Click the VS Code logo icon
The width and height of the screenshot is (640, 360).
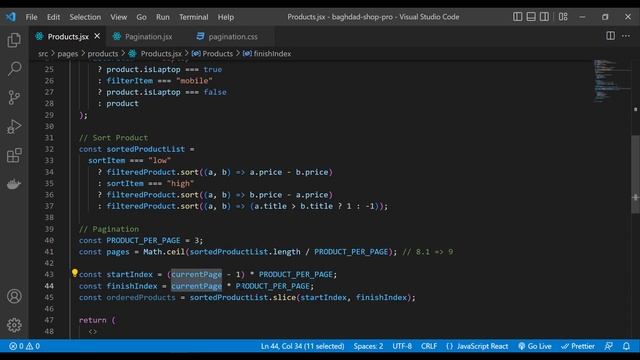click(x=11, y=17)
